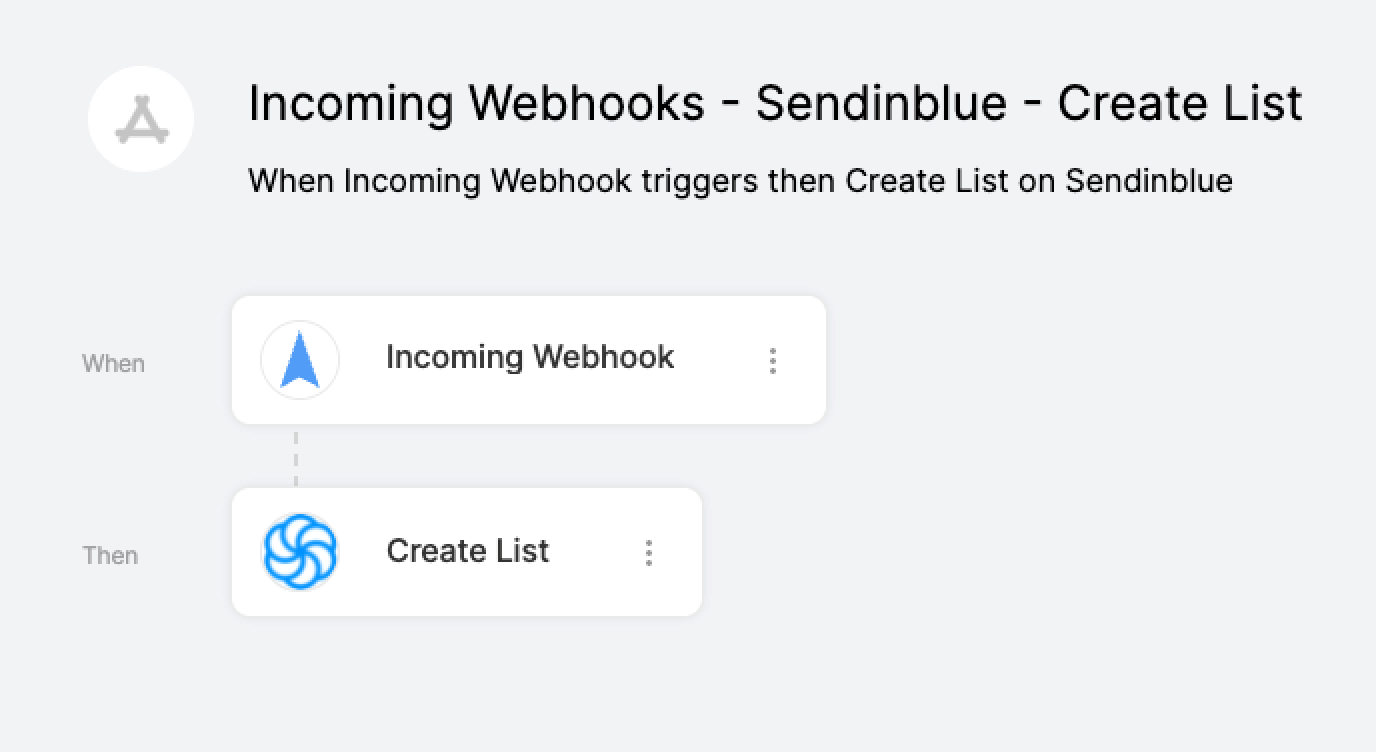1376x752 pixels.
Task: Select the Incoming Webhook trigger card
Action: tap(529, 360)
